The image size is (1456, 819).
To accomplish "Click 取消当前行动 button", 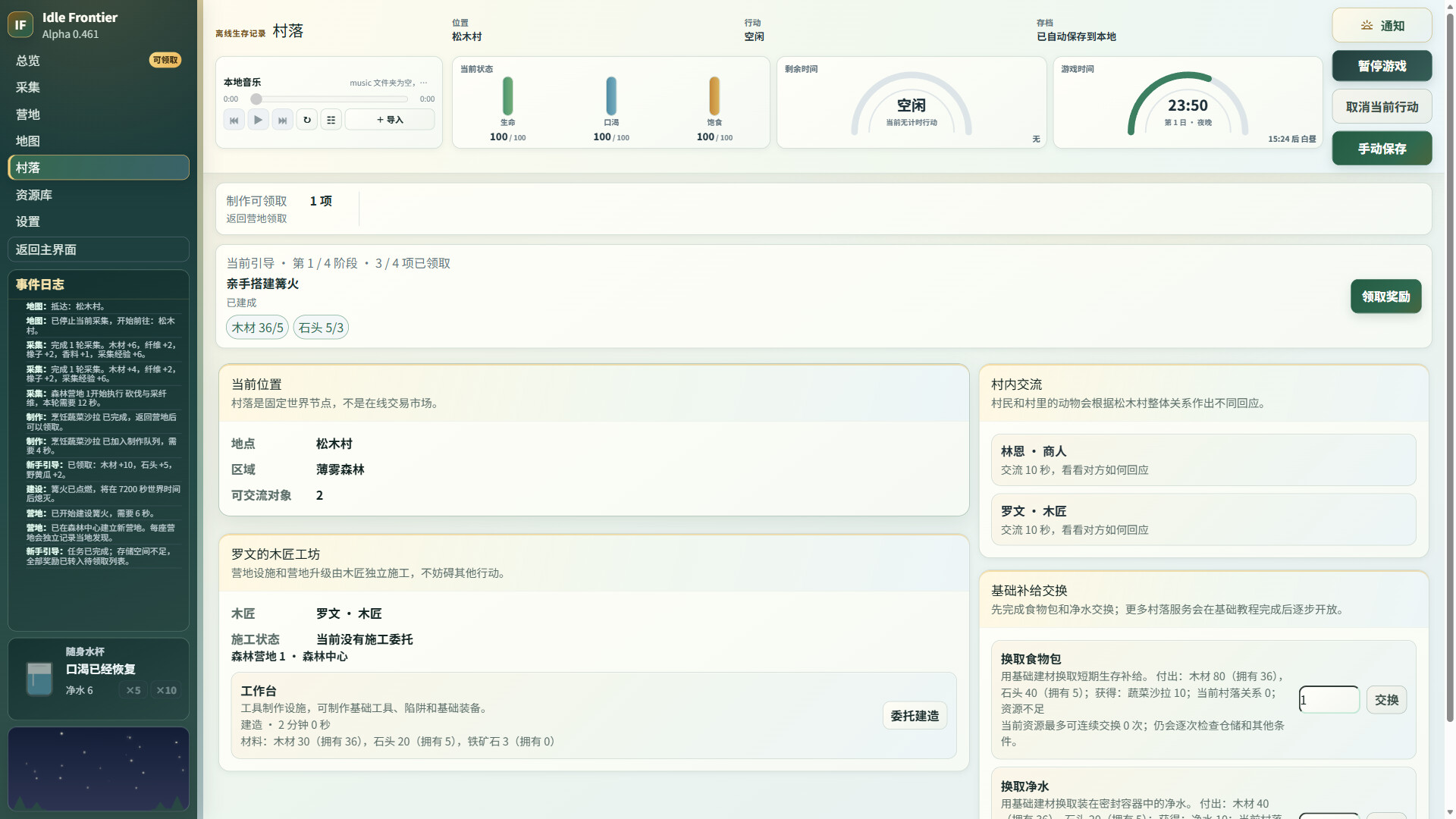I will pos(1382,107).
